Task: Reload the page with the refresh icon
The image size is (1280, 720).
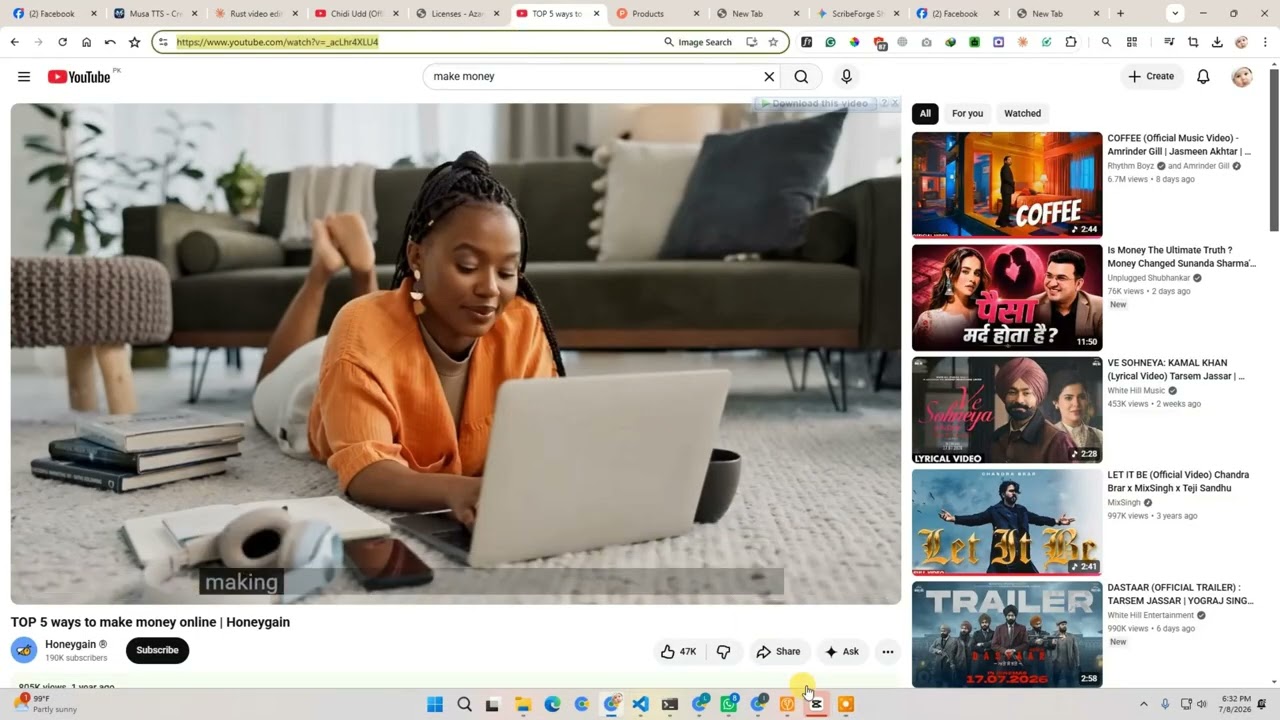Action: point(62,42)
